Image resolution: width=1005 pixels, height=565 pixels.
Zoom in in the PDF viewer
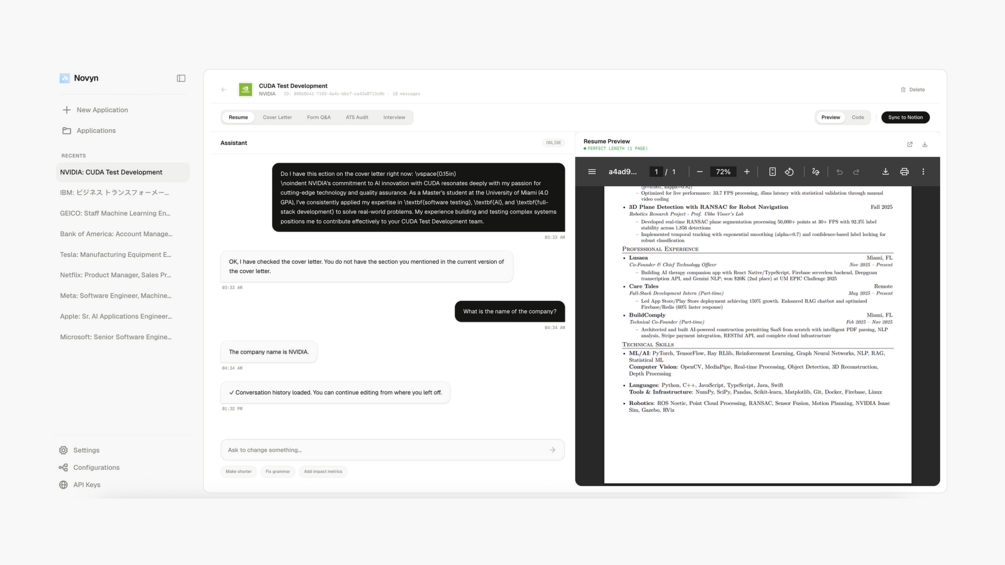click(x=747, y=172)
